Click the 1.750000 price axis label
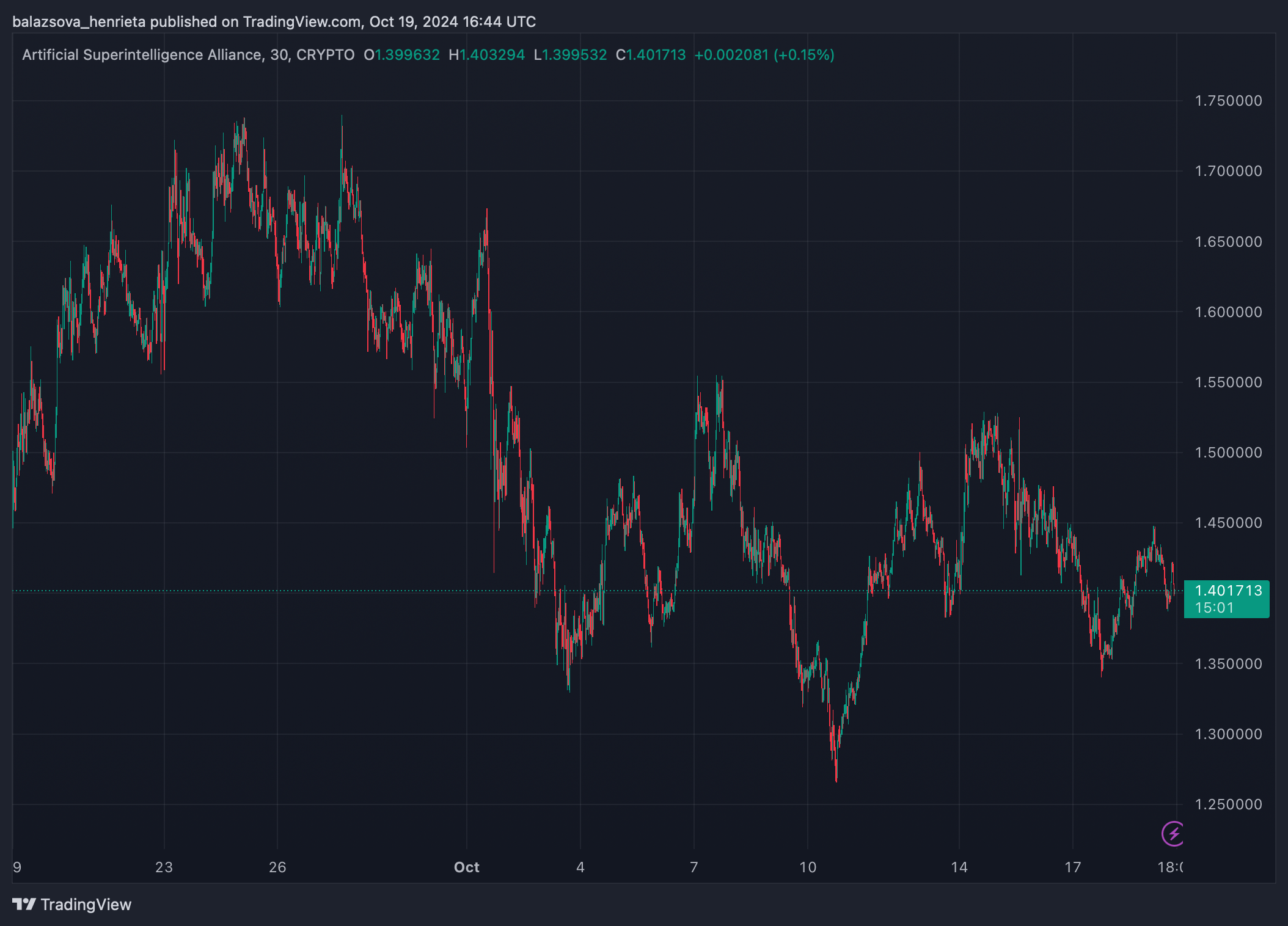 pyautogui.click(x=1228, y=101)
